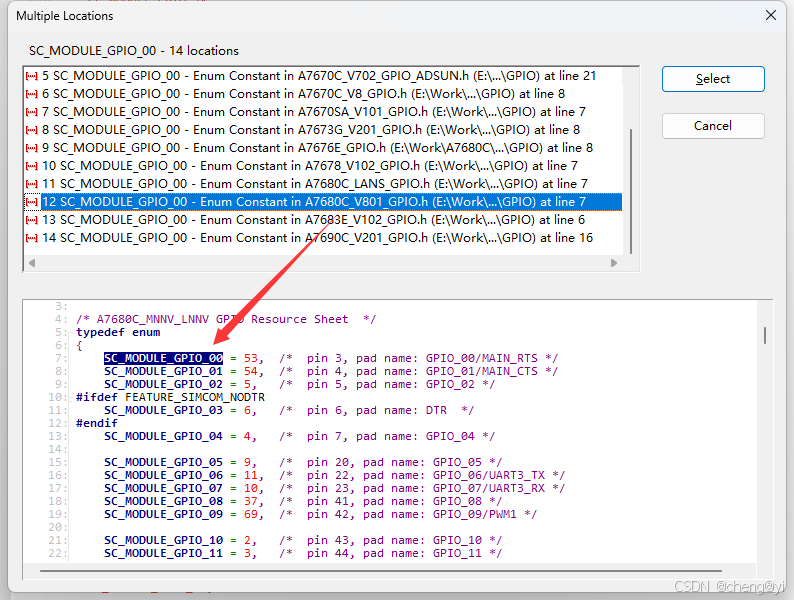Select row 5 A7670C_V702_GPIO_ADSUN.h entry
The height and width of the screenshot is (600, 794).
pyautogui.click(x=323, y=76)
